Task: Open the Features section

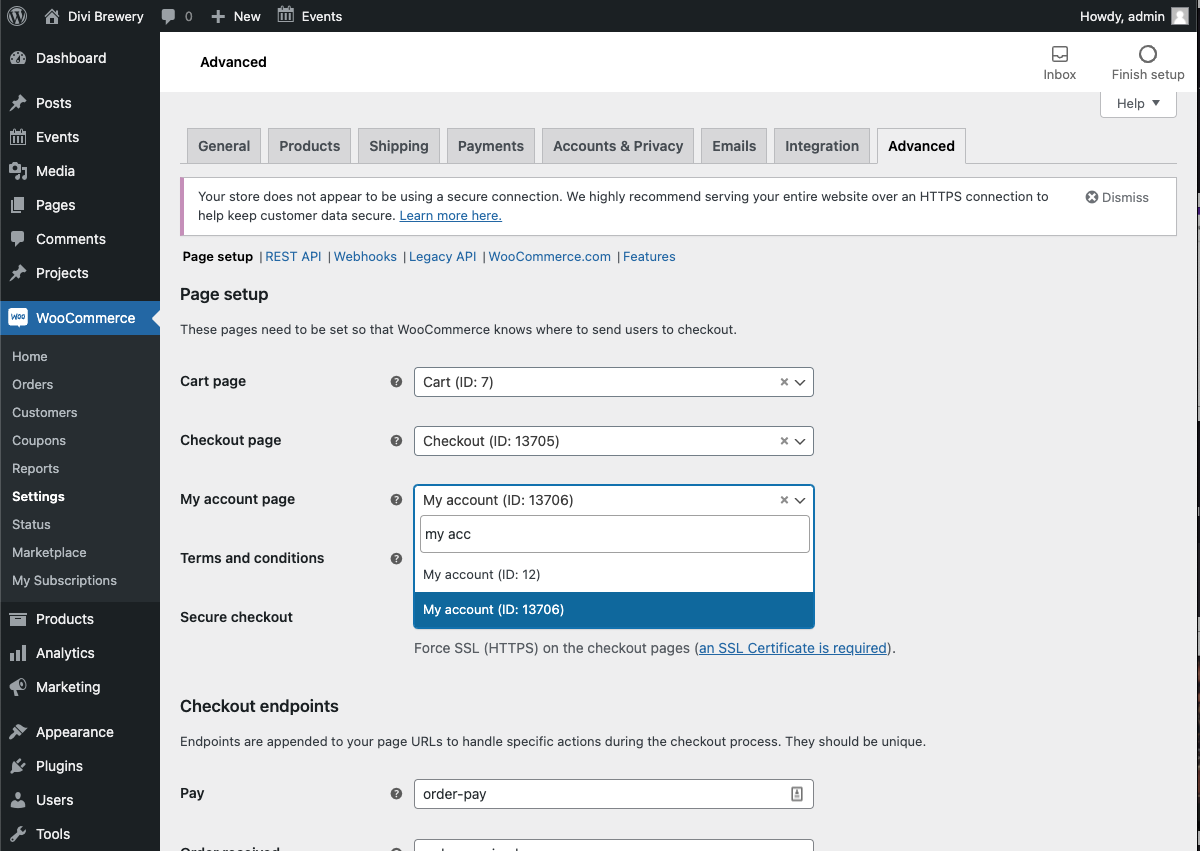Action: point(649,257)
